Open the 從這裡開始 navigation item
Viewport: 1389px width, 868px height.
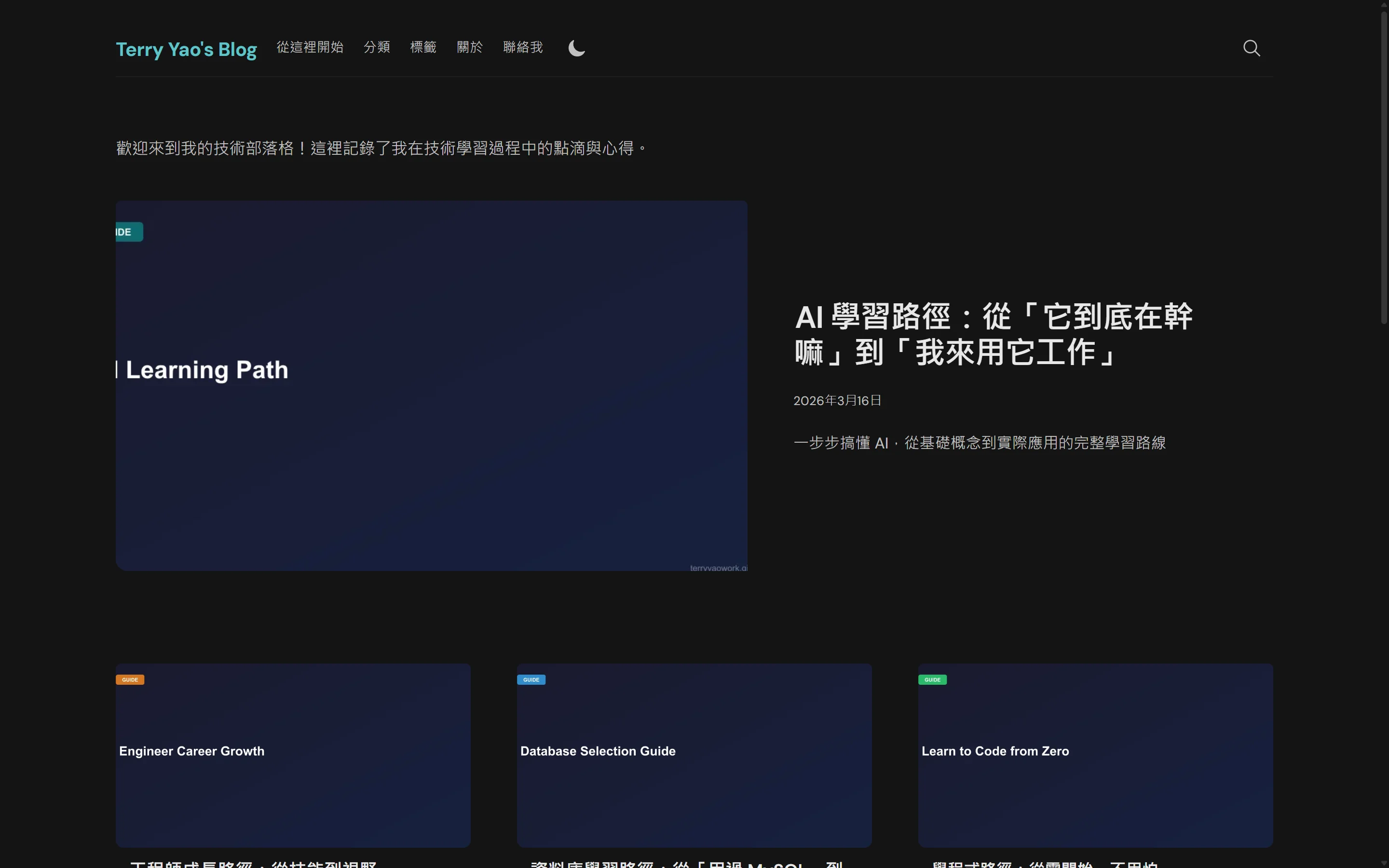click(309, 48)
